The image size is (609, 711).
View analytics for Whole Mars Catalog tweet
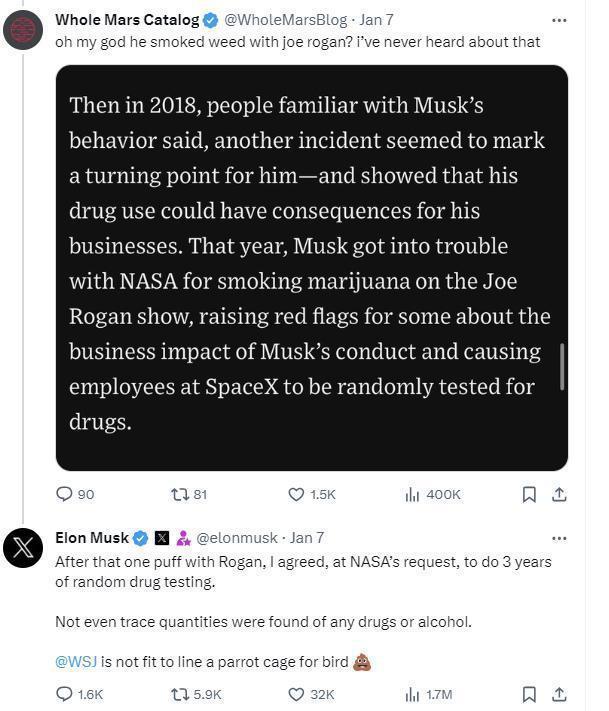click(411, 494)
